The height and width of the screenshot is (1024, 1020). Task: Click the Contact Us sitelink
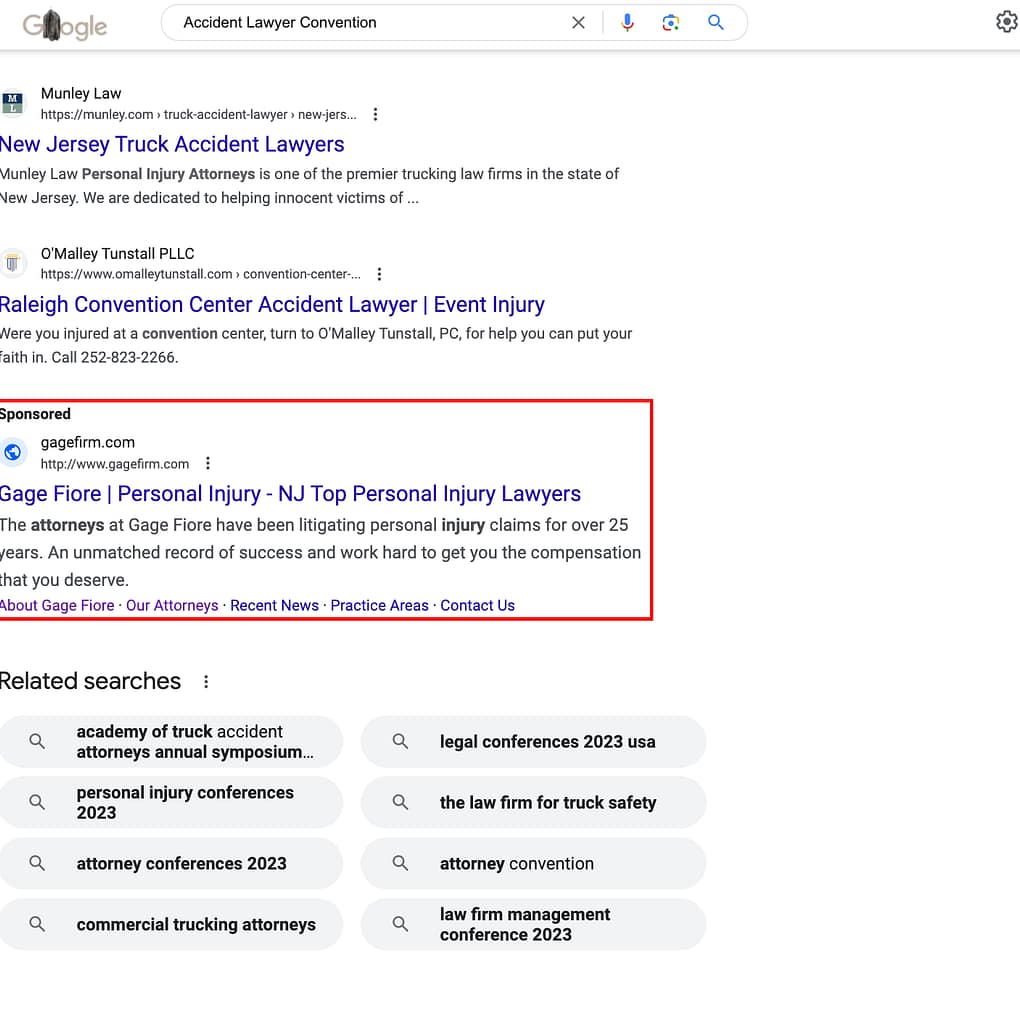(x=477, y=605)
